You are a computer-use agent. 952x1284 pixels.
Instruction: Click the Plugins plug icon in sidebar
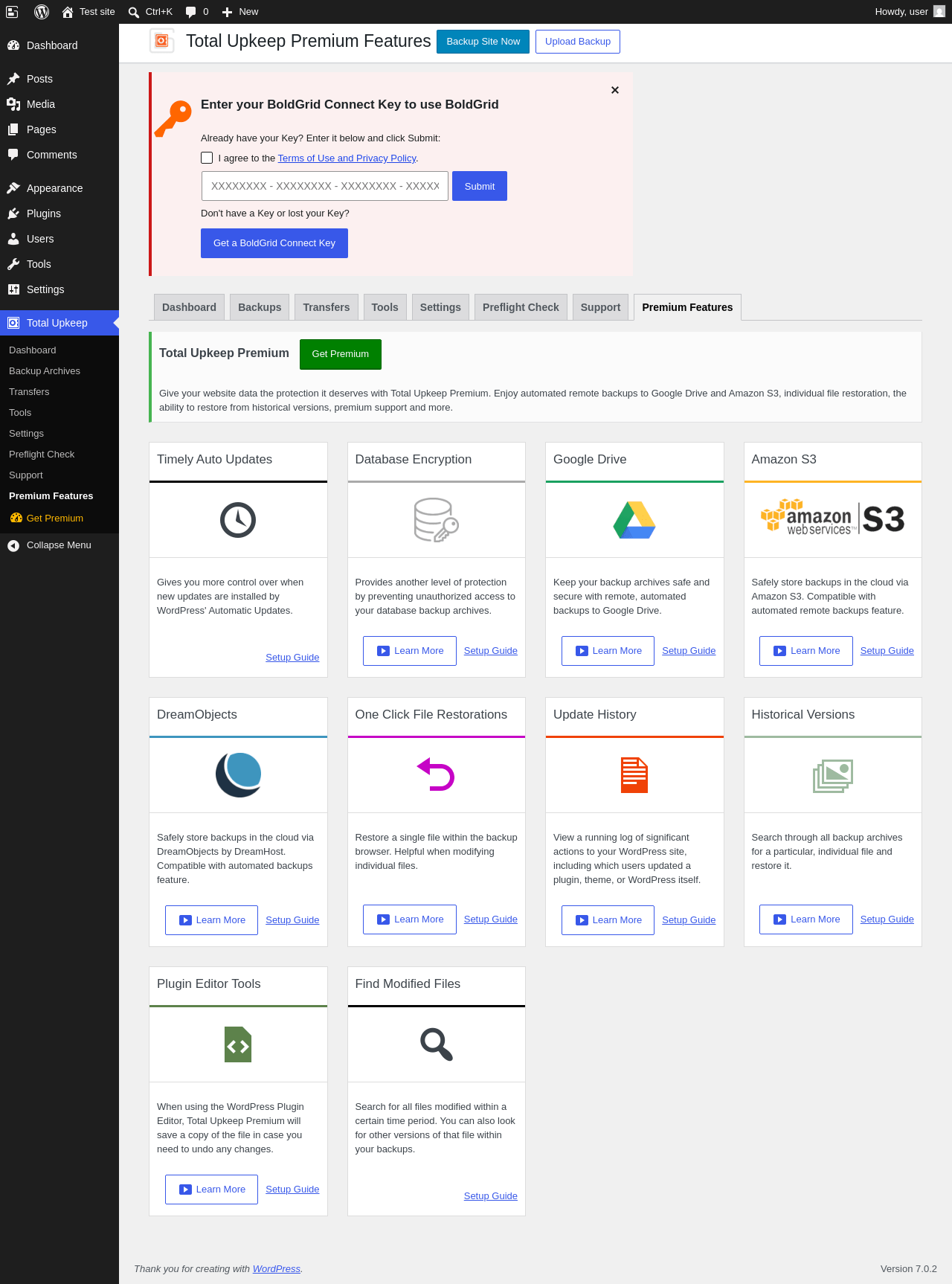13,214
